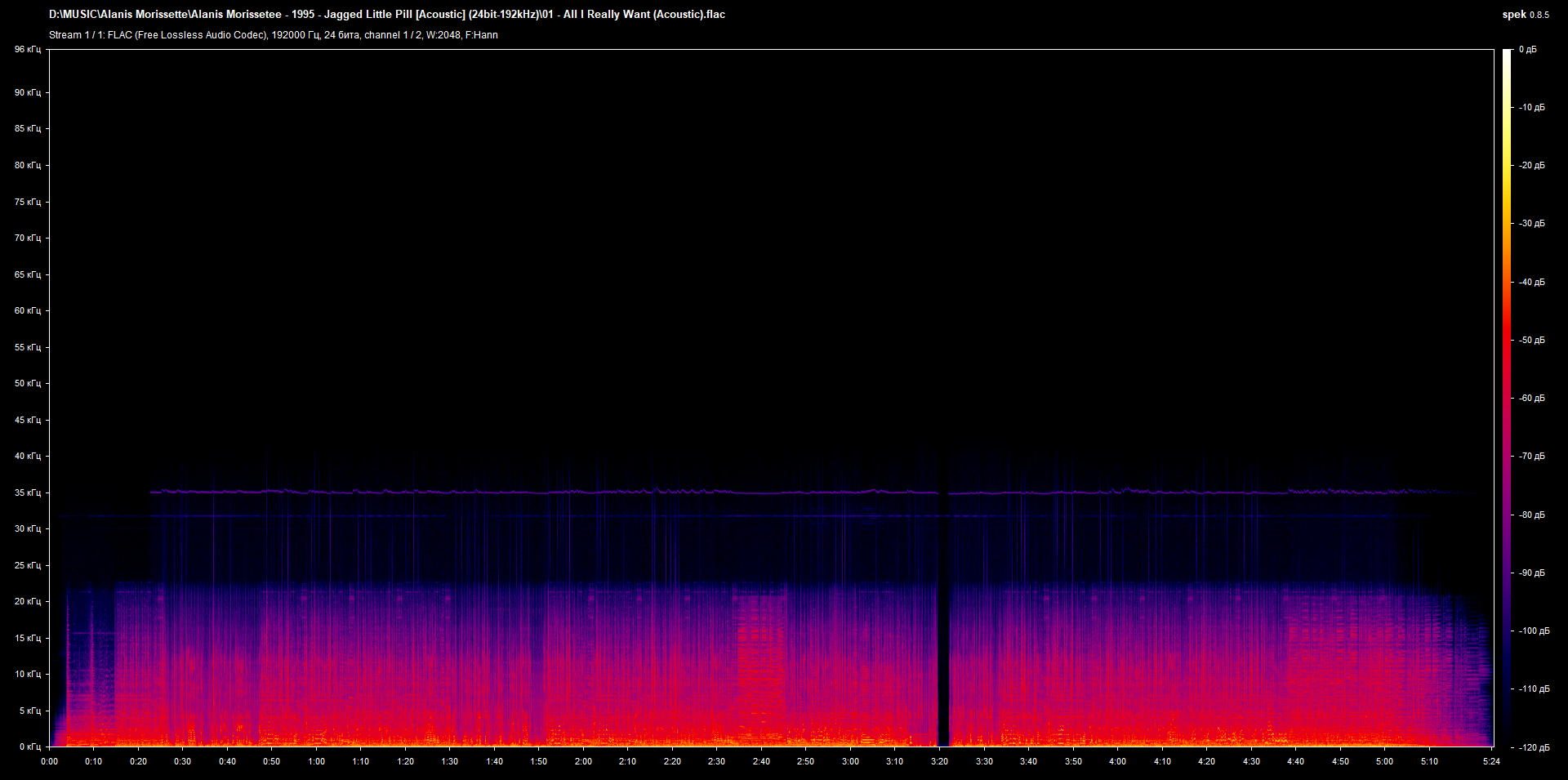Select the -50 дБ level label
The image size is (1568, 780).
click(x=1531, y=340)
